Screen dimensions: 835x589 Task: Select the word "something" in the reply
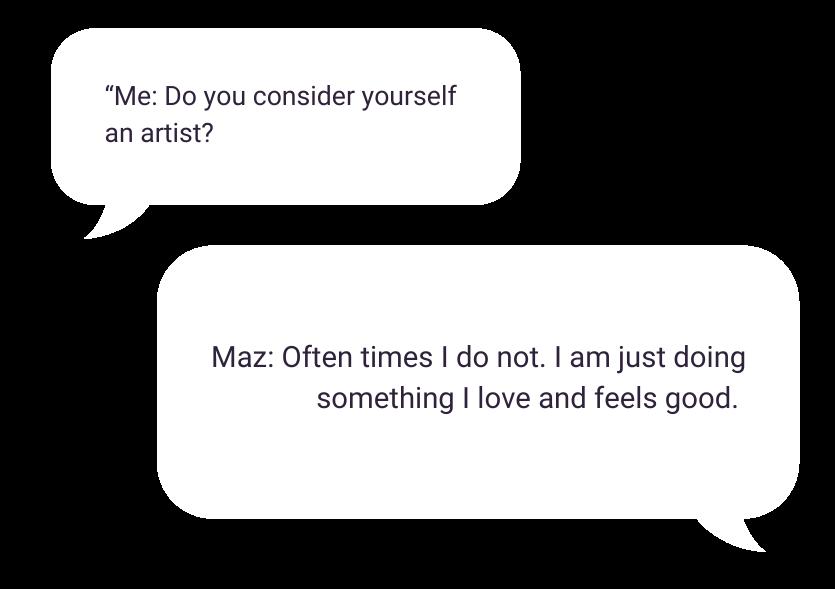click(x=385, y=399)
